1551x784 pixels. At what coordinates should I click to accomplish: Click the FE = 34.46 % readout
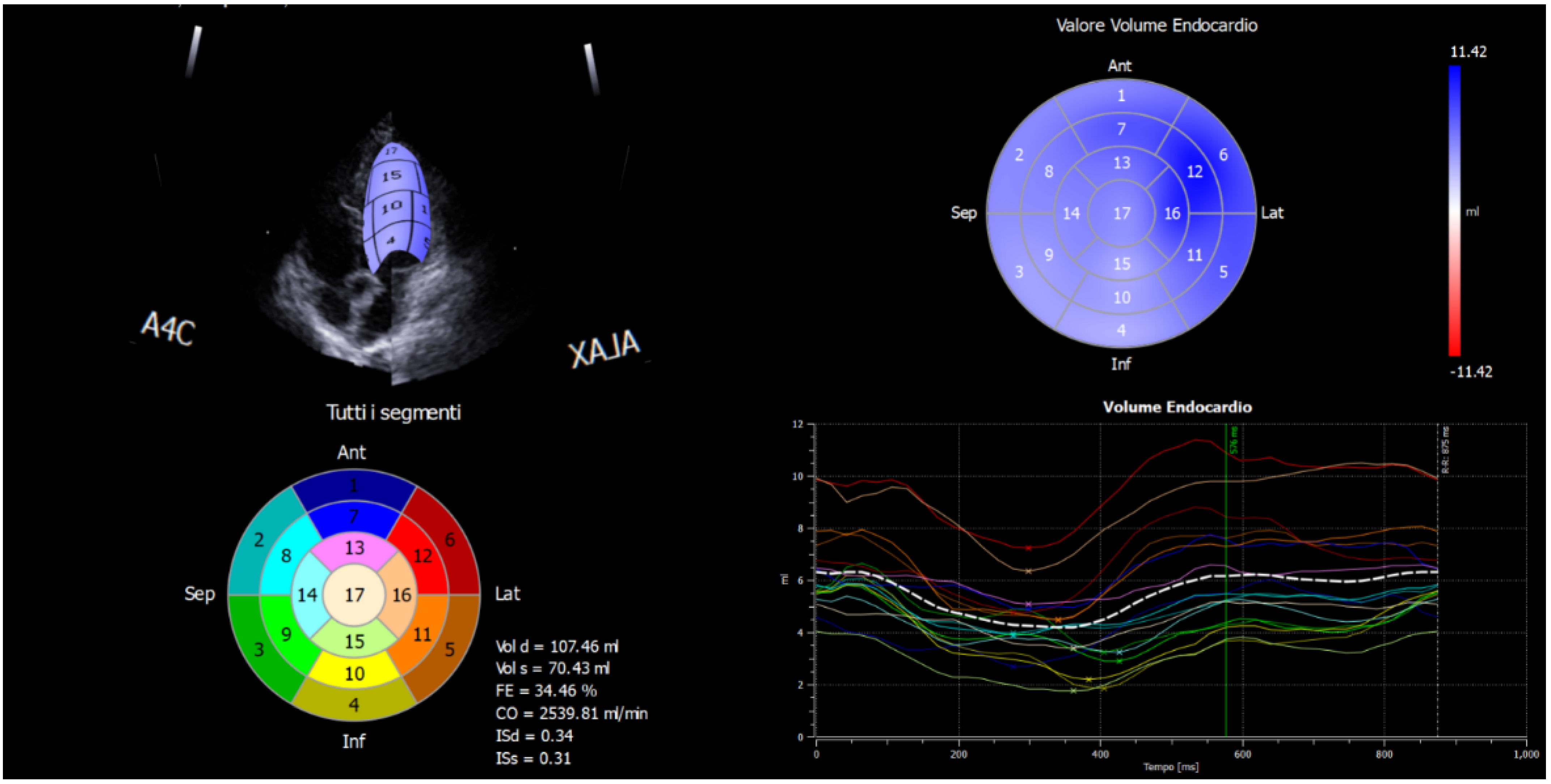(x=546, y=691)
